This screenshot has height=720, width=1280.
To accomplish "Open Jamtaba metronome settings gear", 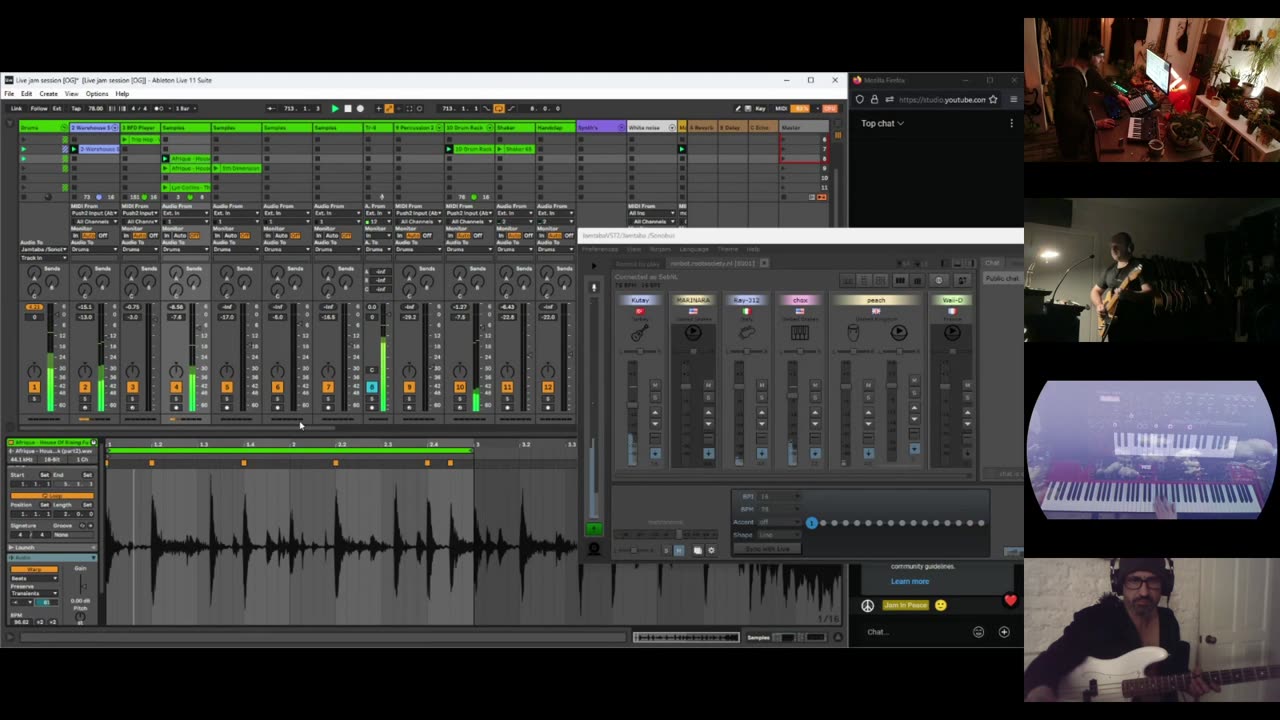I will (711, 550).
